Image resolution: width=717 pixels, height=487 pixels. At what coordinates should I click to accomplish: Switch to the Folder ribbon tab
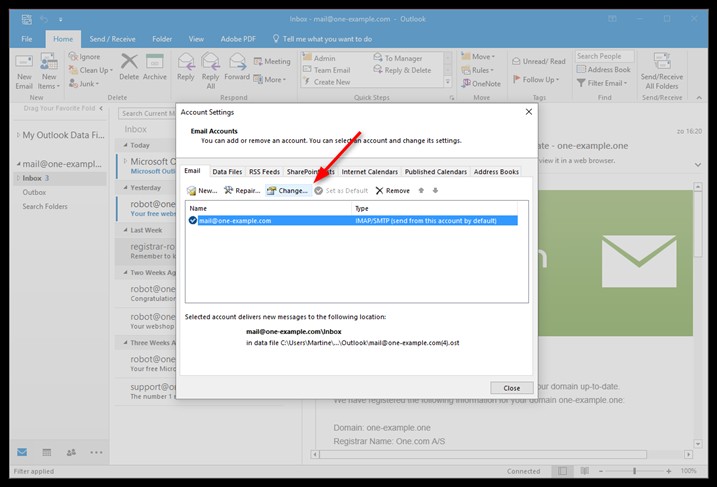(162, 39)
